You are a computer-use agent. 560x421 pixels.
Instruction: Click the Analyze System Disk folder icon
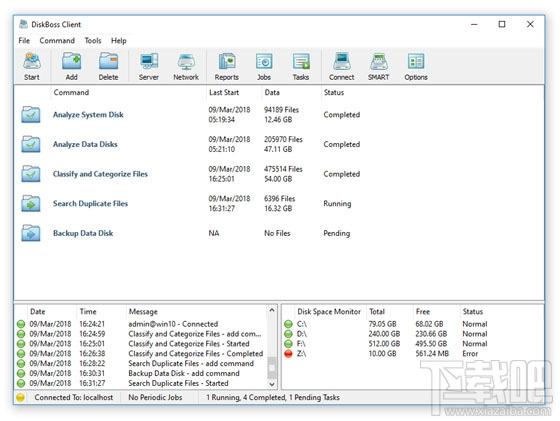point(31,114)
